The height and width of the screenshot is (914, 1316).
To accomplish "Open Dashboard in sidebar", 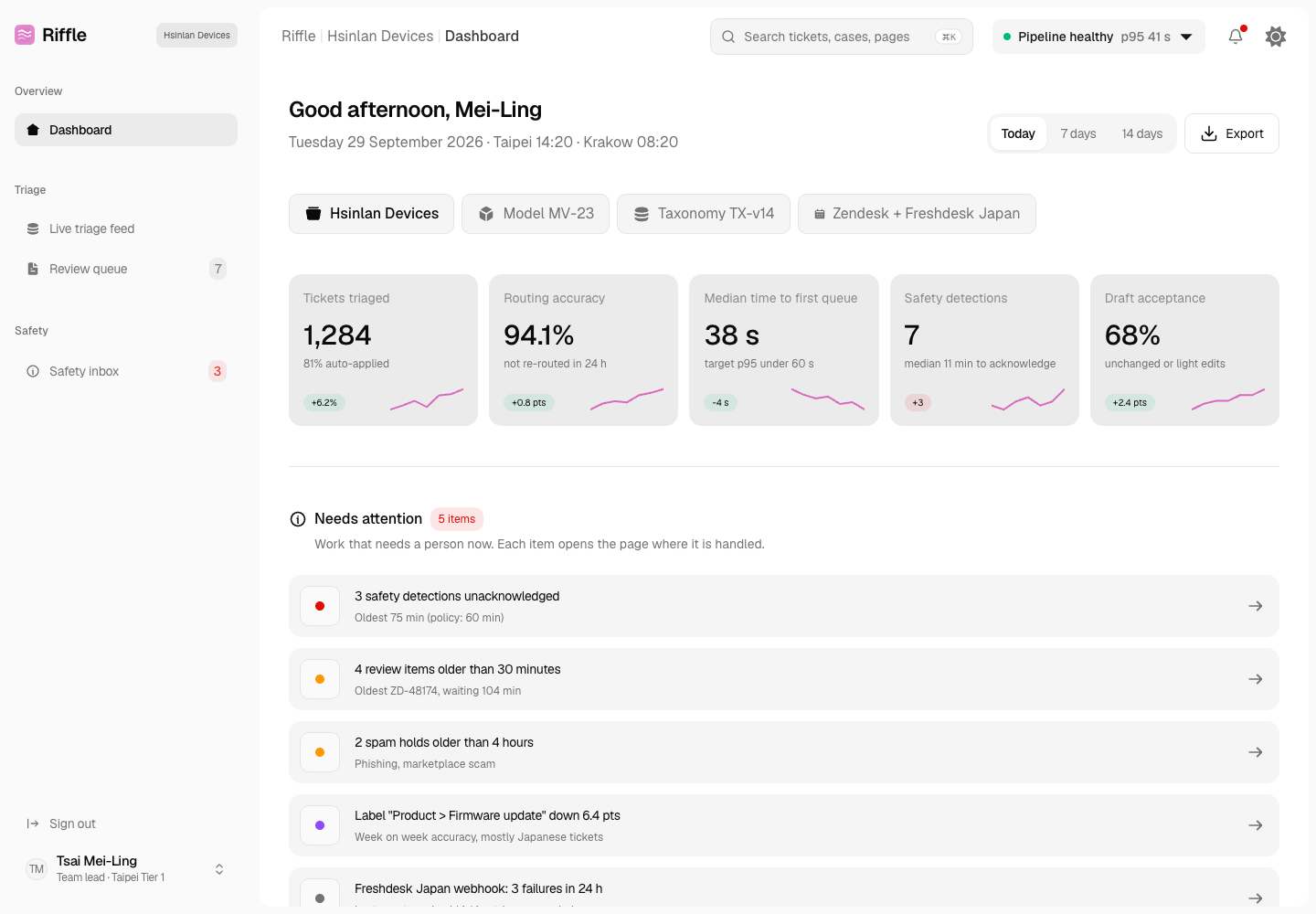I will 126,130.
